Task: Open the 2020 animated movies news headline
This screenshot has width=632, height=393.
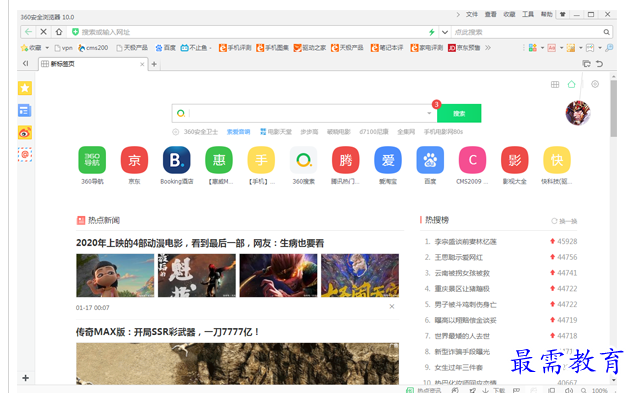Action: (200, 243)
